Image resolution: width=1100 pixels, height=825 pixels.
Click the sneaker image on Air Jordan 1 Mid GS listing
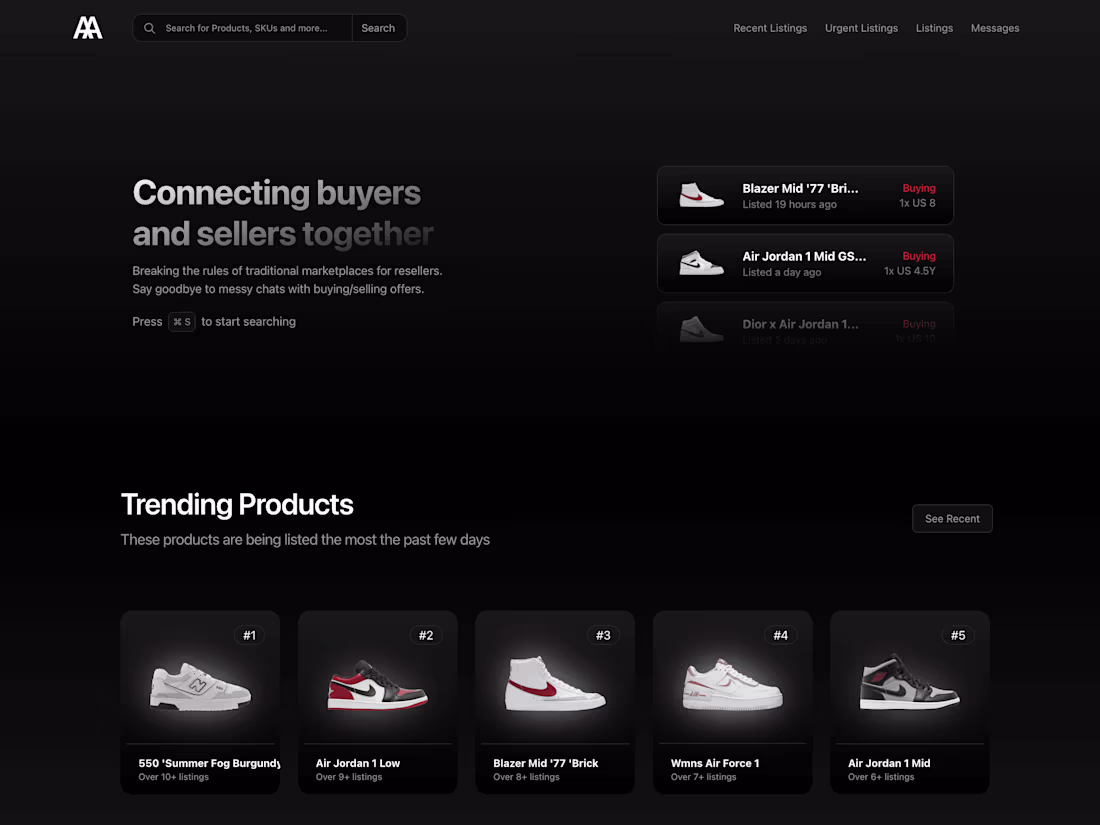pos(702,263)
